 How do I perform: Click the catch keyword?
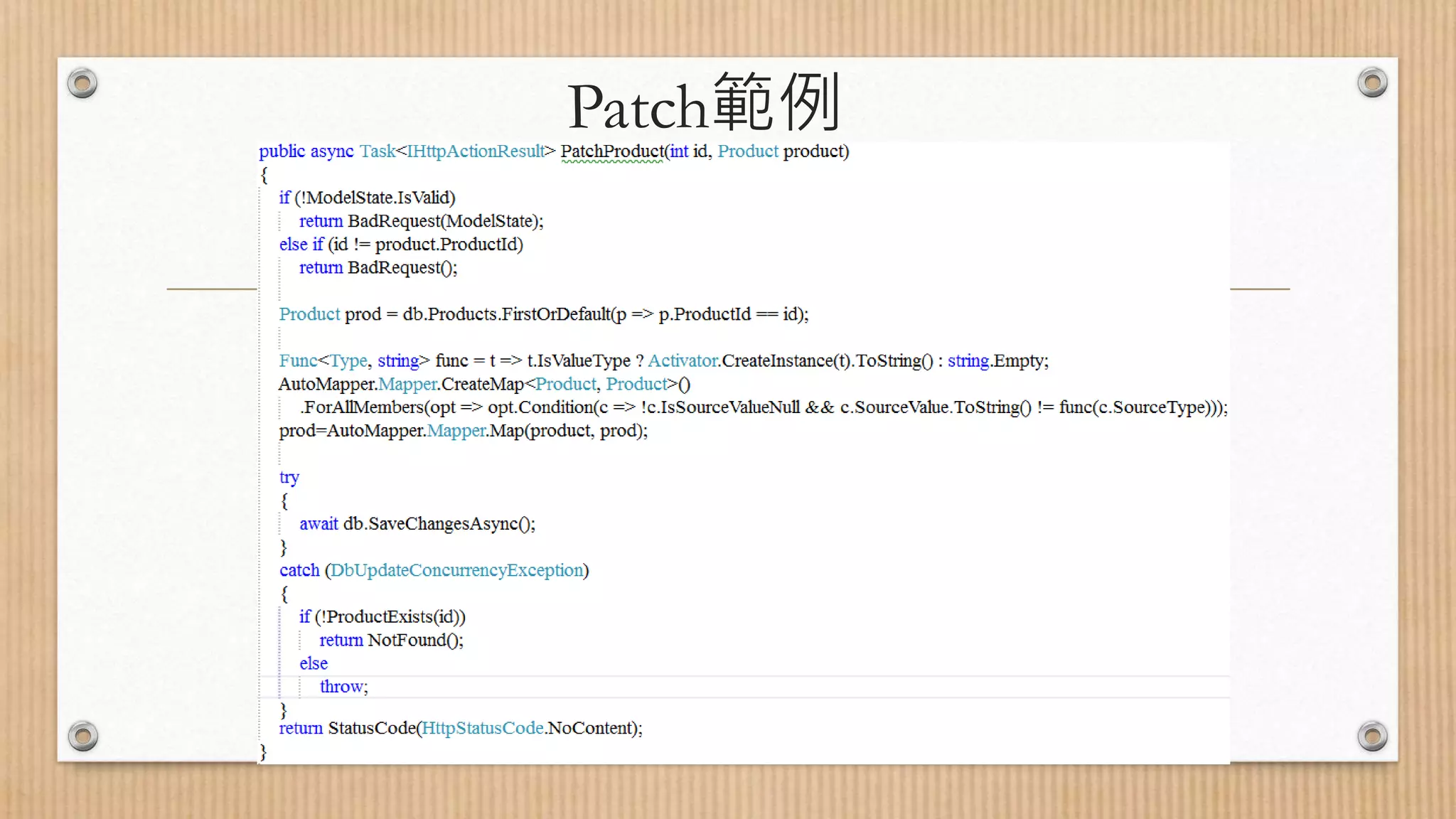[x=299, y=570]
